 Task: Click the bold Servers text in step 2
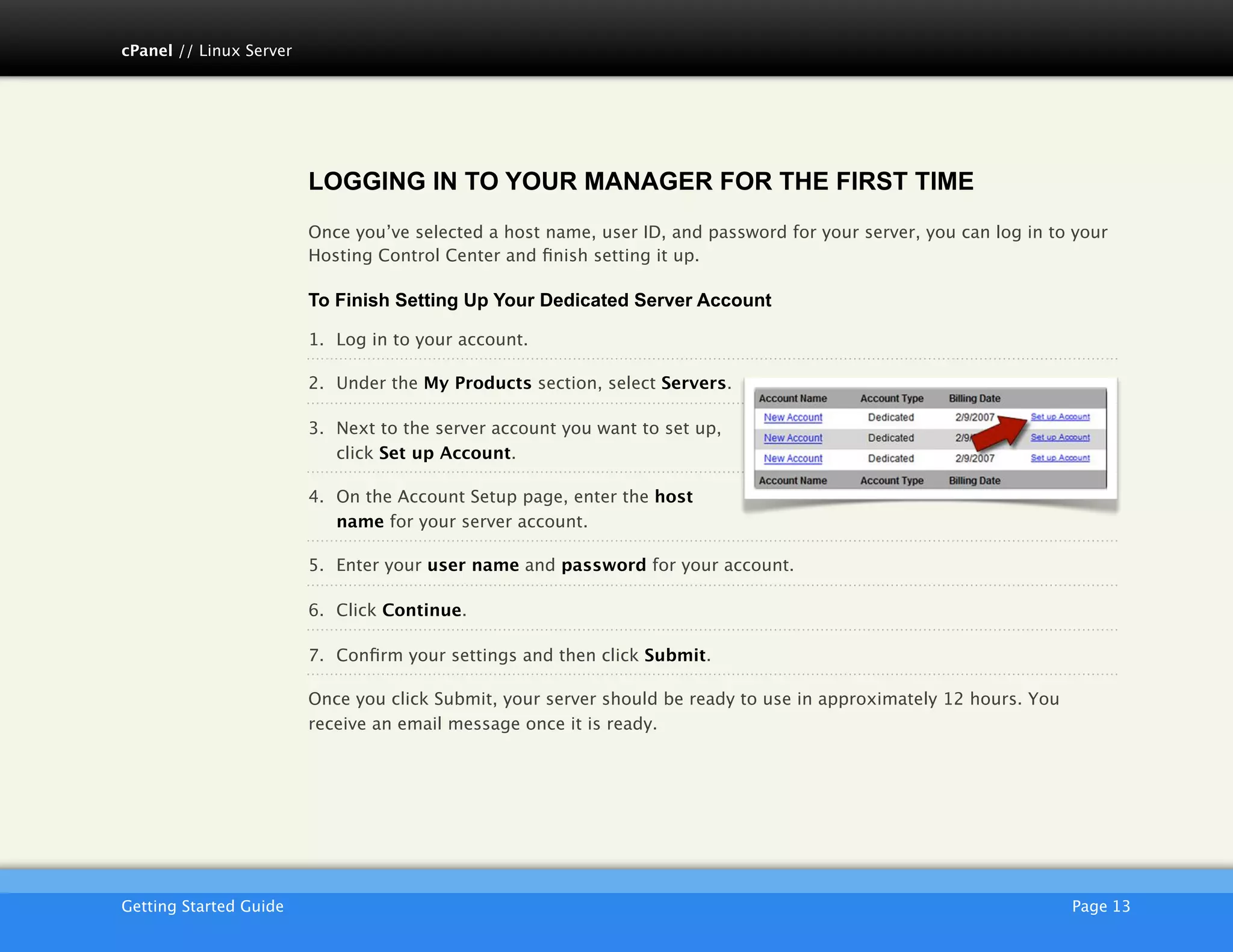(x=694, y=383)
